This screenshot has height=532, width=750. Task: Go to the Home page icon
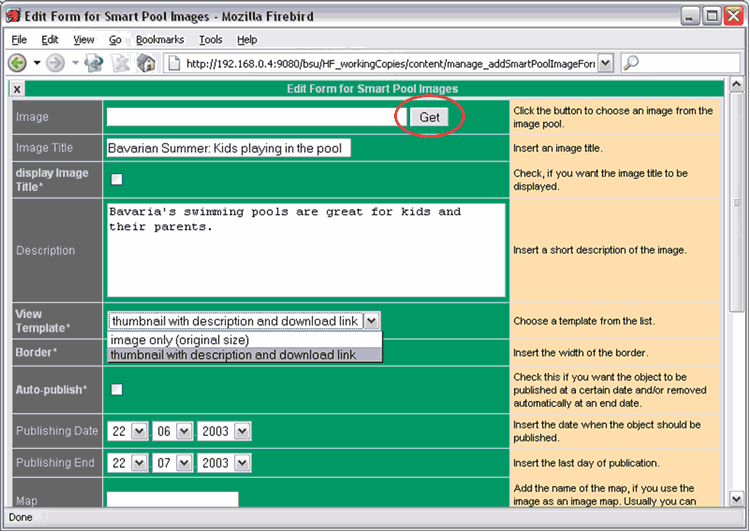click(146, 63)
